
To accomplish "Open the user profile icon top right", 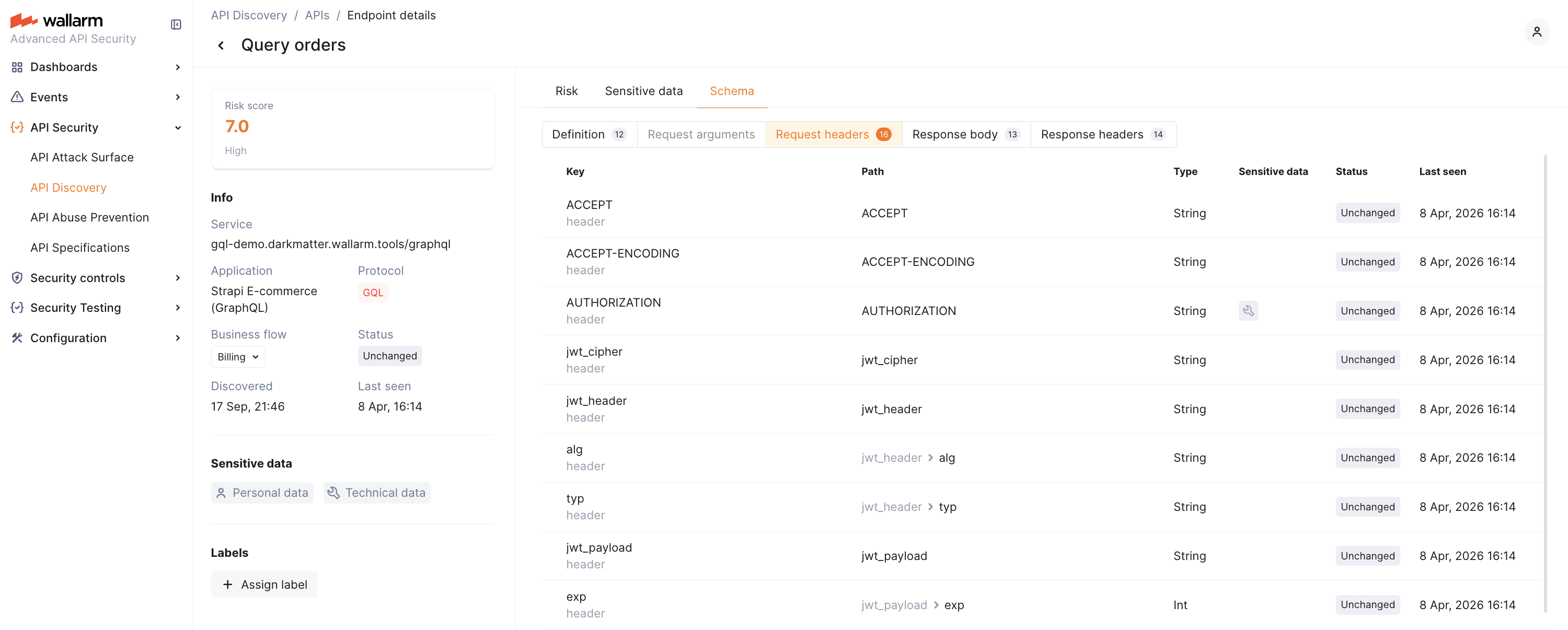I will pos(1538,32).
